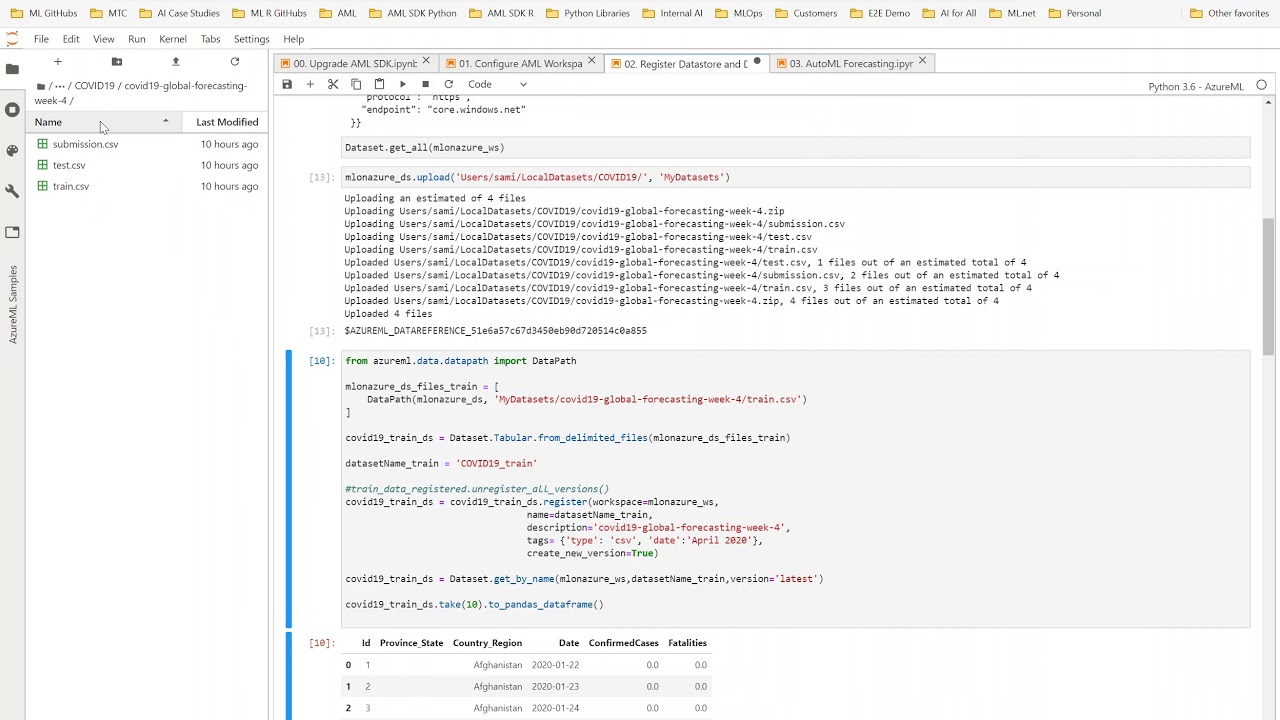This screenshot has width=1280, height=720.
Task: Open ML GitHubs bookmark folder
Action: (44, 13)
